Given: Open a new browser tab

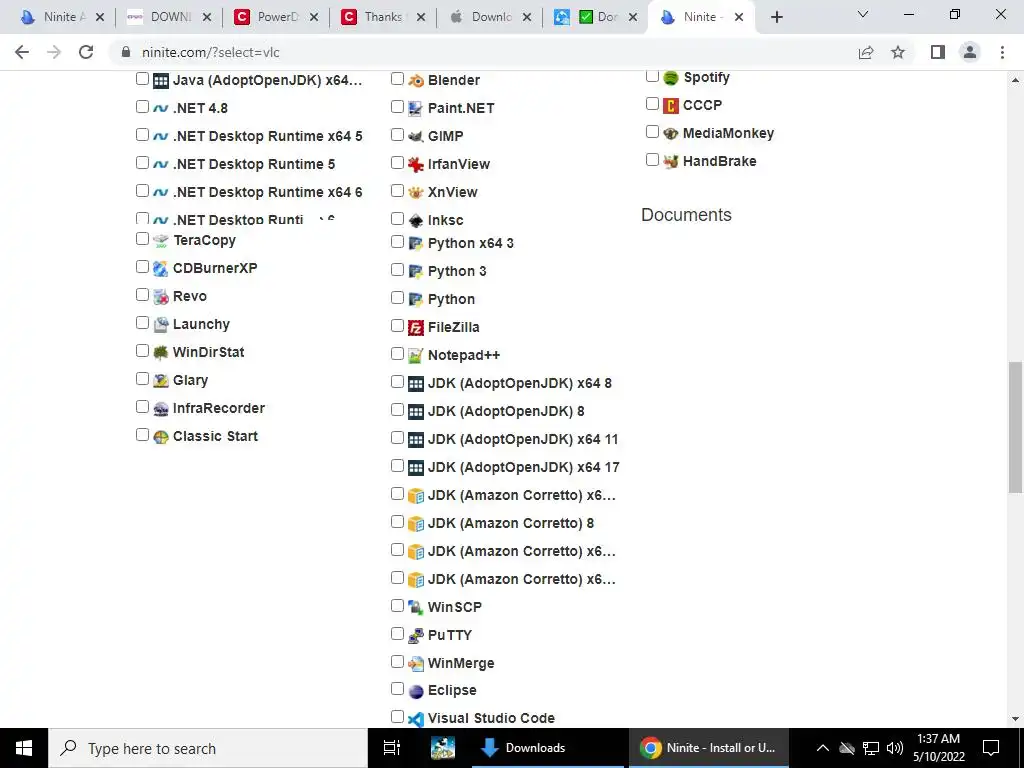Looking at the screenshot, I should (776, 17).
